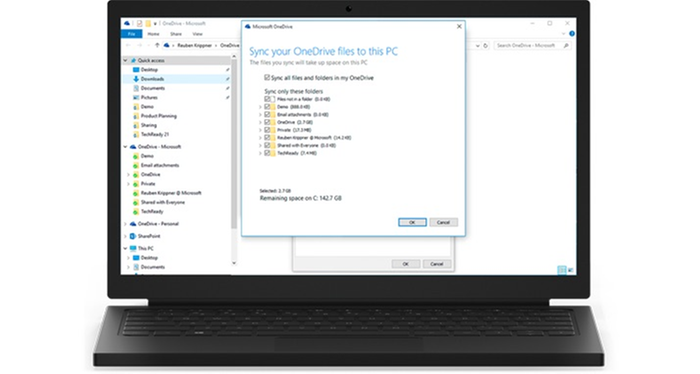Expand the OneDrive - Personal tree node

125,224
